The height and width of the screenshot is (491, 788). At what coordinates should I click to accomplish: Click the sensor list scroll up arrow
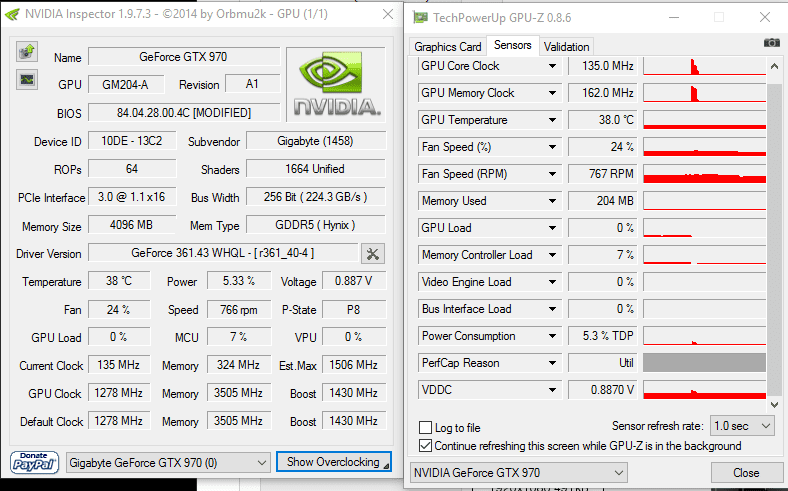(774, 66)
